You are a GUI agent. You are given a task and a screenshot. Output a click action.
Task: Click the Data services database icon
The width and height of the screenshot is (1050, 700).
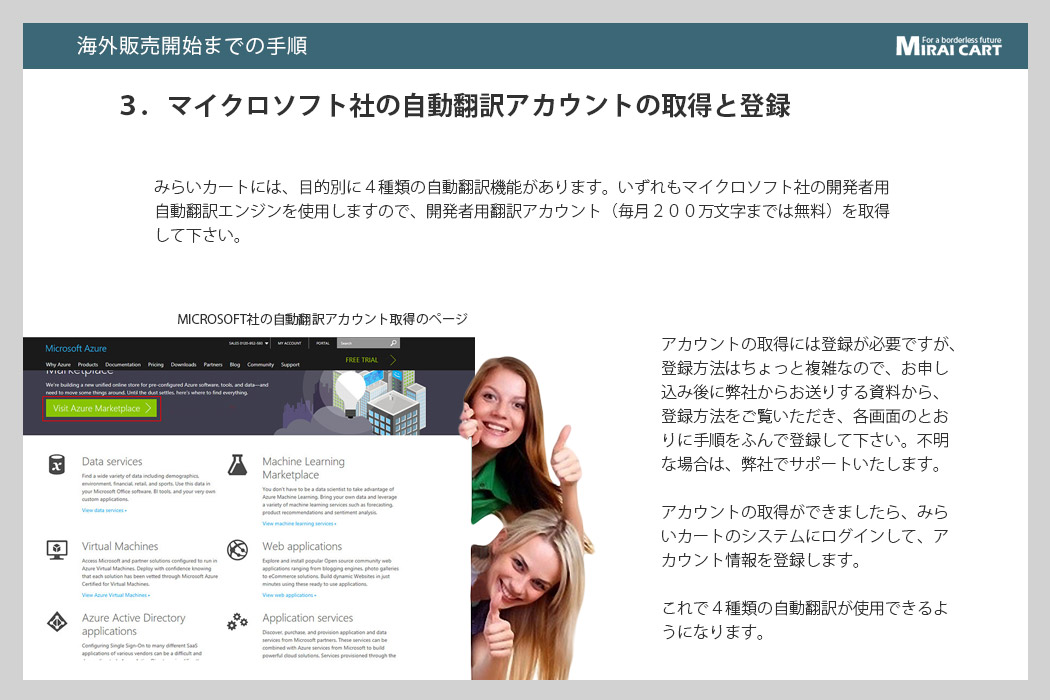(57, 464)
